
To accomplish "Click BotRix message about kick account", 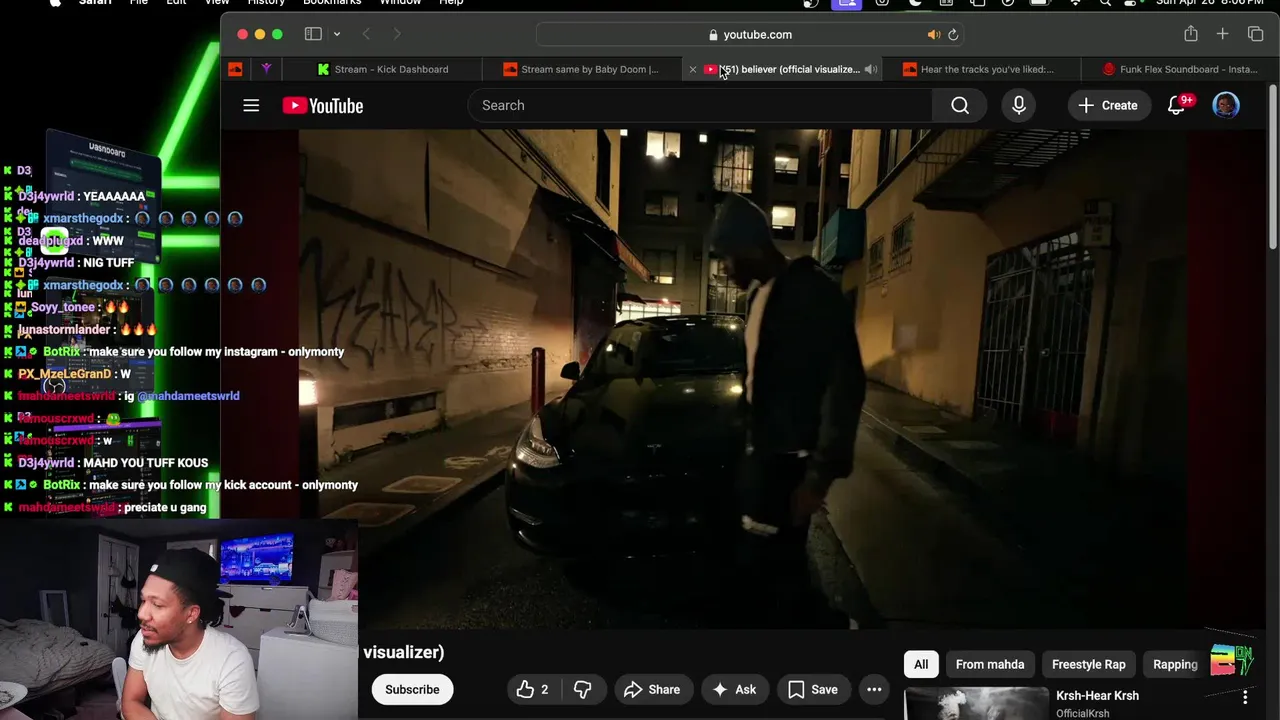I will [x=223, y=485].
